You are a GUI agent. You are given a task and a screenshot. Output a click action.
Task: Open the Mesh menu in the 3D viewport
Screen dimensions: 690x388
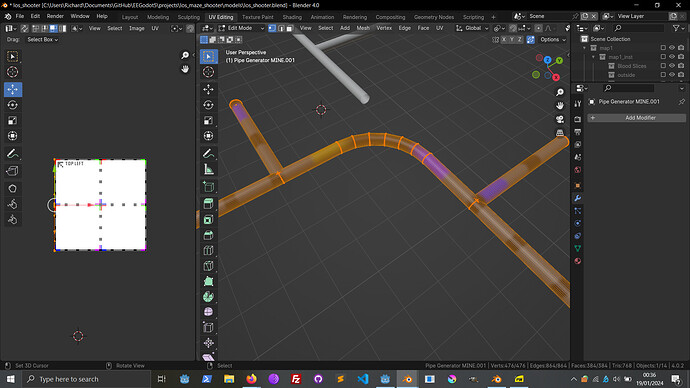pyautogui.click(x=363, y=28)
